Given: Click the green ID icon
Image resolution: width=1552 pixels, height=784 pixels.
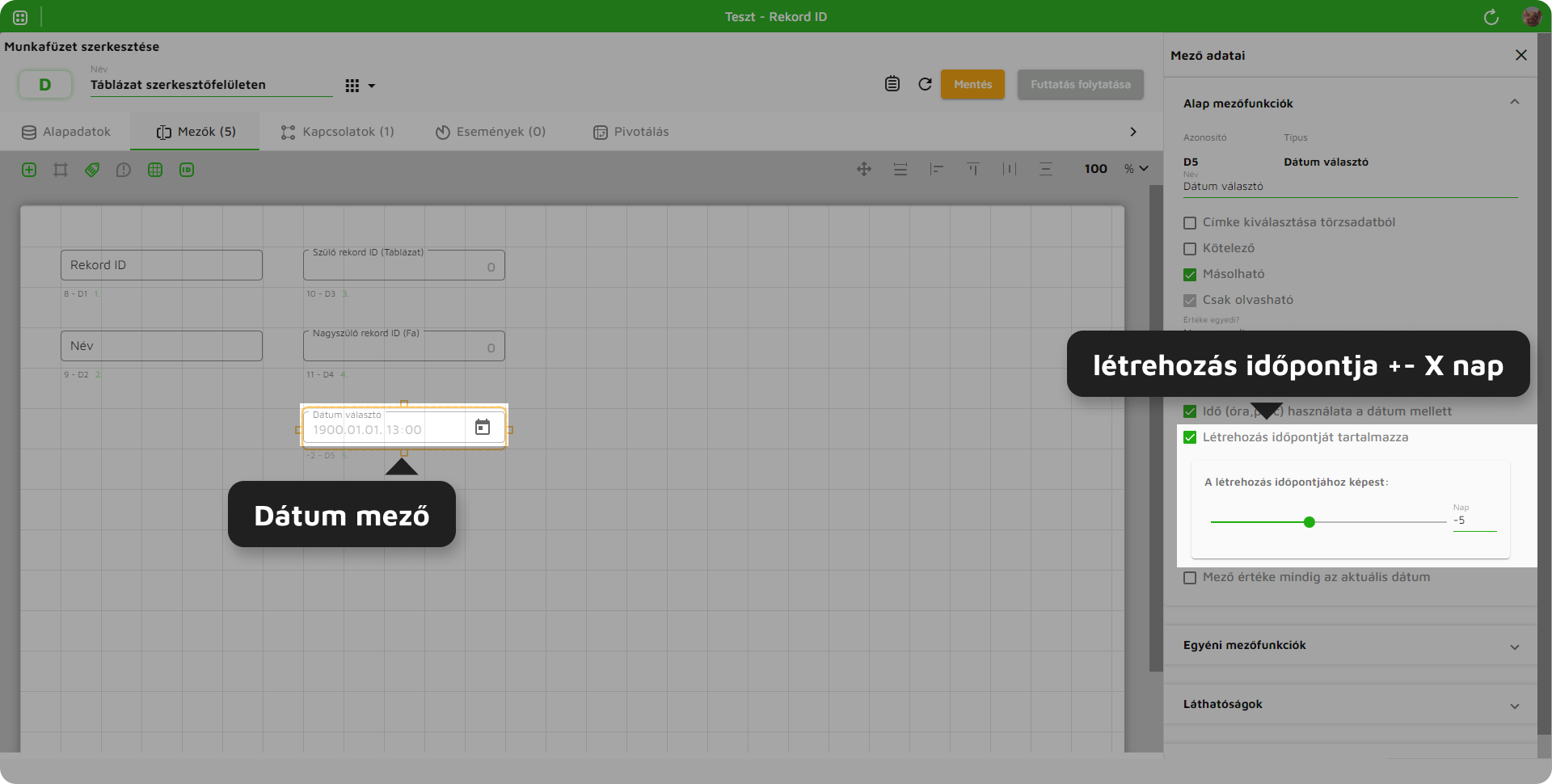Looking at the screenshot, I should [187, 170].
